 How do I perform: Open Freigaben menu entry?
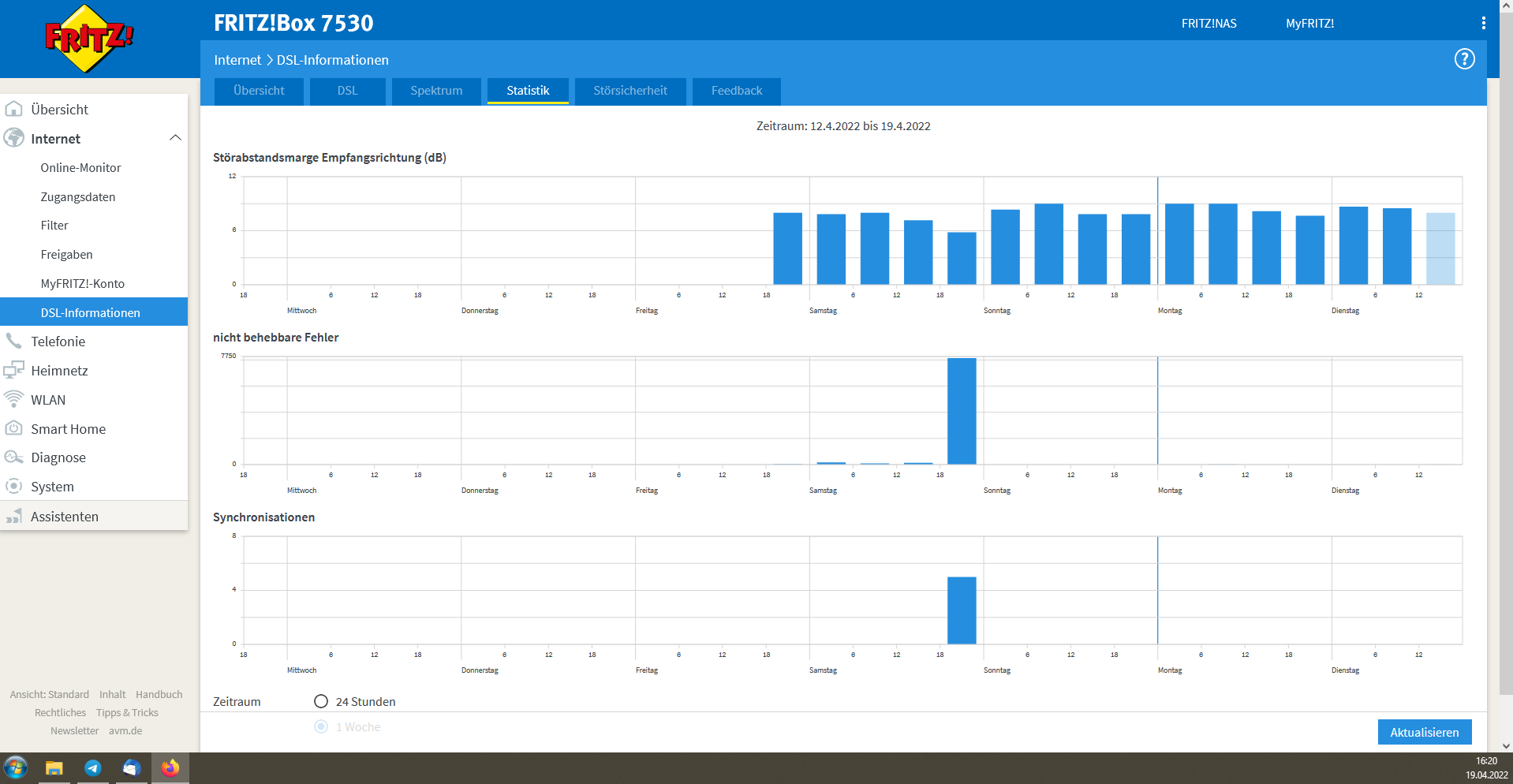pos(66,254)
